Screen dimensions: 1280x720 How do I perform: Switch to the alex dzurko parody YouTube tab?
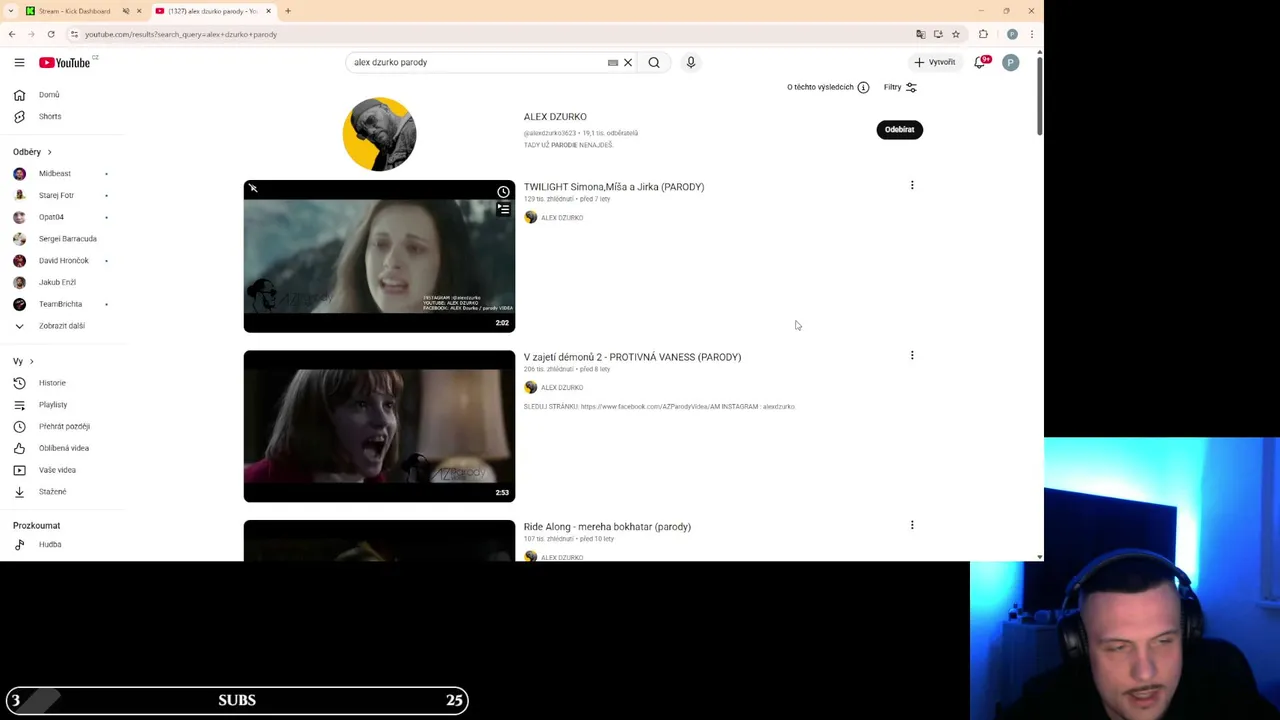point(210,11)
